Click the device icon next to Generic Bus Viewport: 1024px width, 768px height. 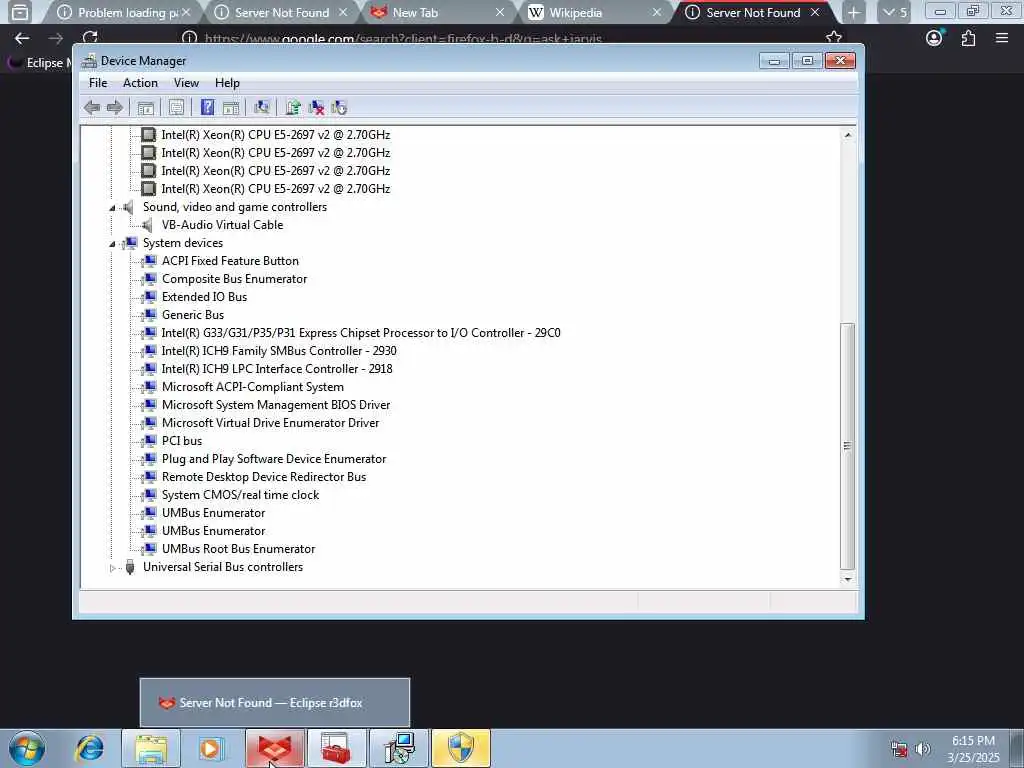tap(150, 315)
